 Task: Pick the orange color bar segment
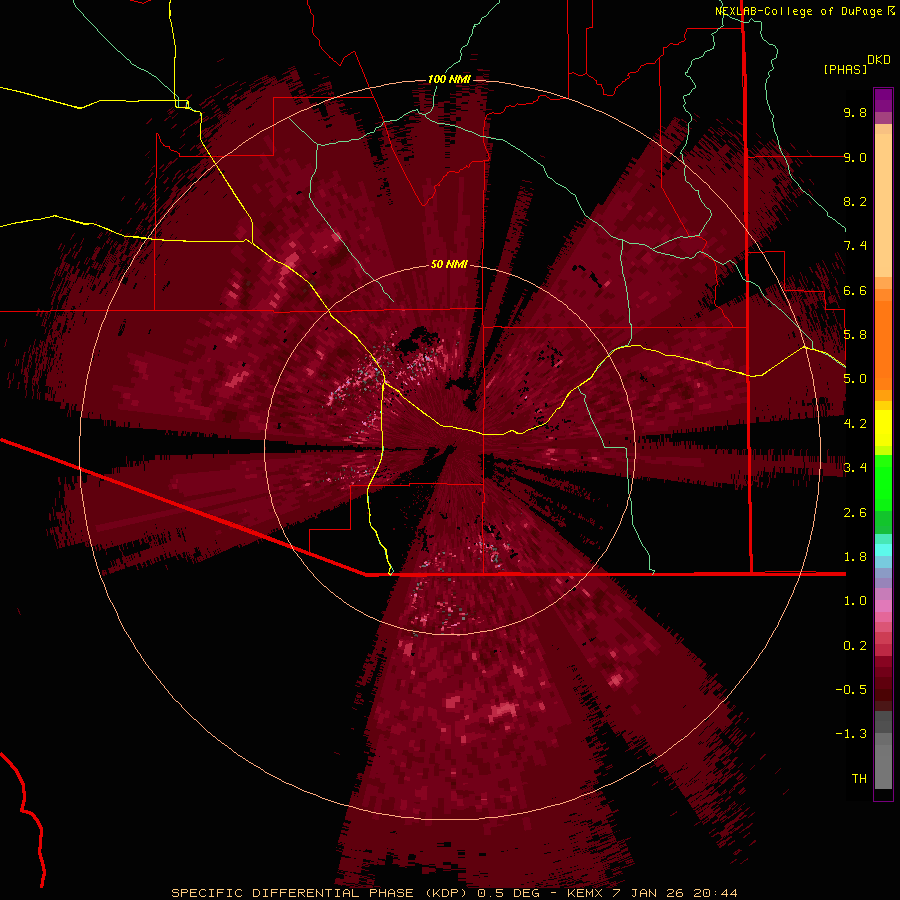(883, 346)
